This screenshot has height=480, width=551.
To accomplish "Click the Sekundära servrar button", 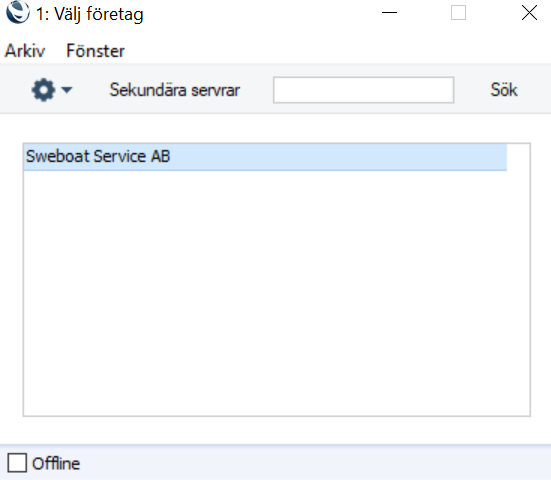I will [x=175, y=90].
